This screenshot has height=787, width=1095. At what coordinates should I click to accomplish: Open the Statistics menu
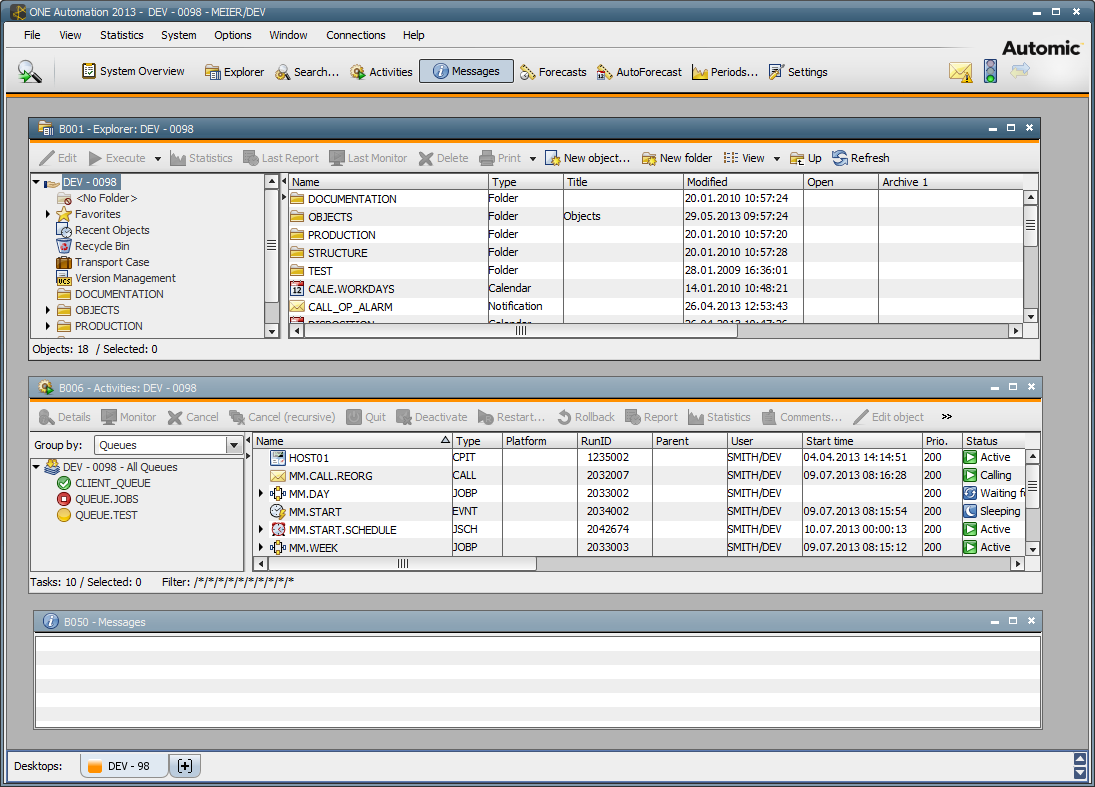[122, 35]
